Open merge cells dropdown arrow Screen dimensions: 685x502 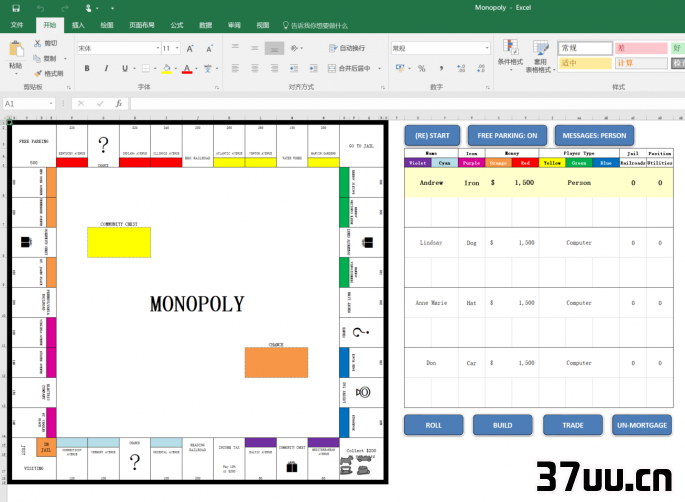coord(379,68)
